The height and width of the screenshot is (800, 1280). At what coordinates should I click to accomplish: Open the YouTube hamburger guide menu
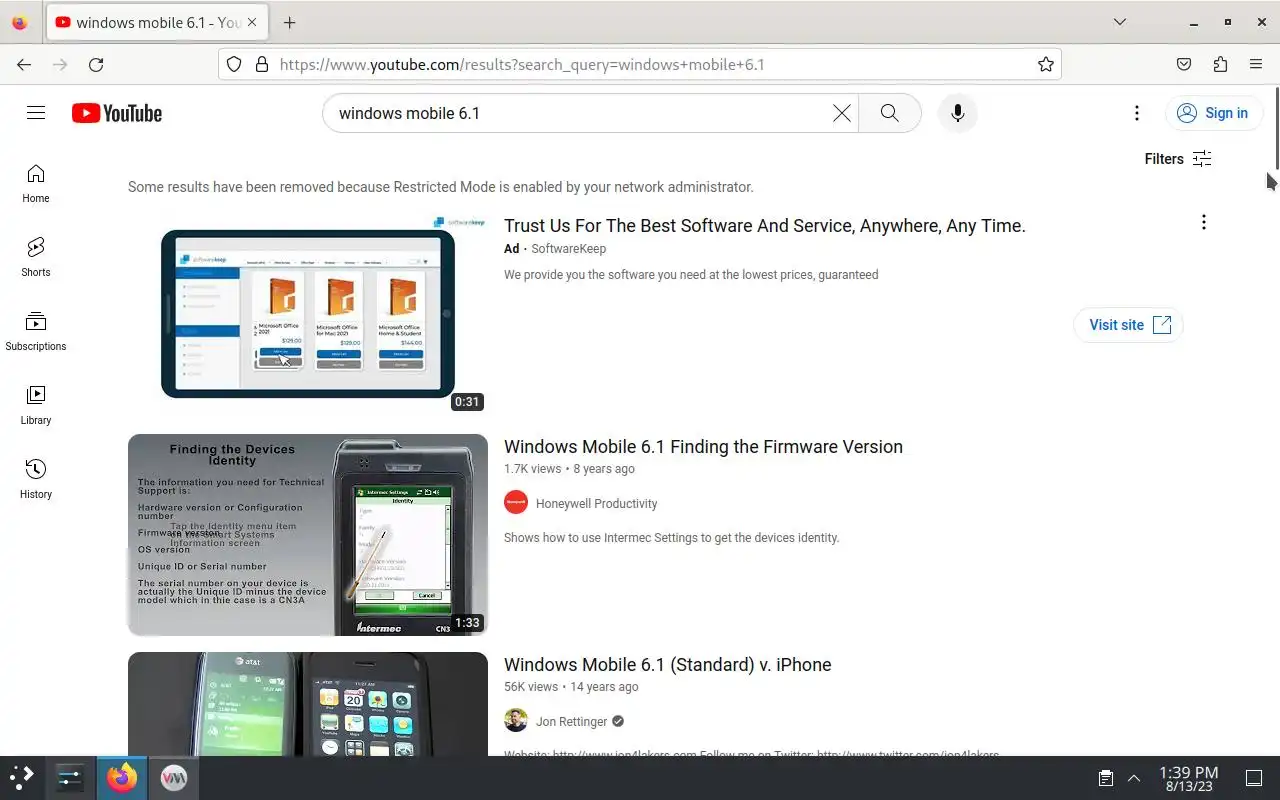(36, 113)
